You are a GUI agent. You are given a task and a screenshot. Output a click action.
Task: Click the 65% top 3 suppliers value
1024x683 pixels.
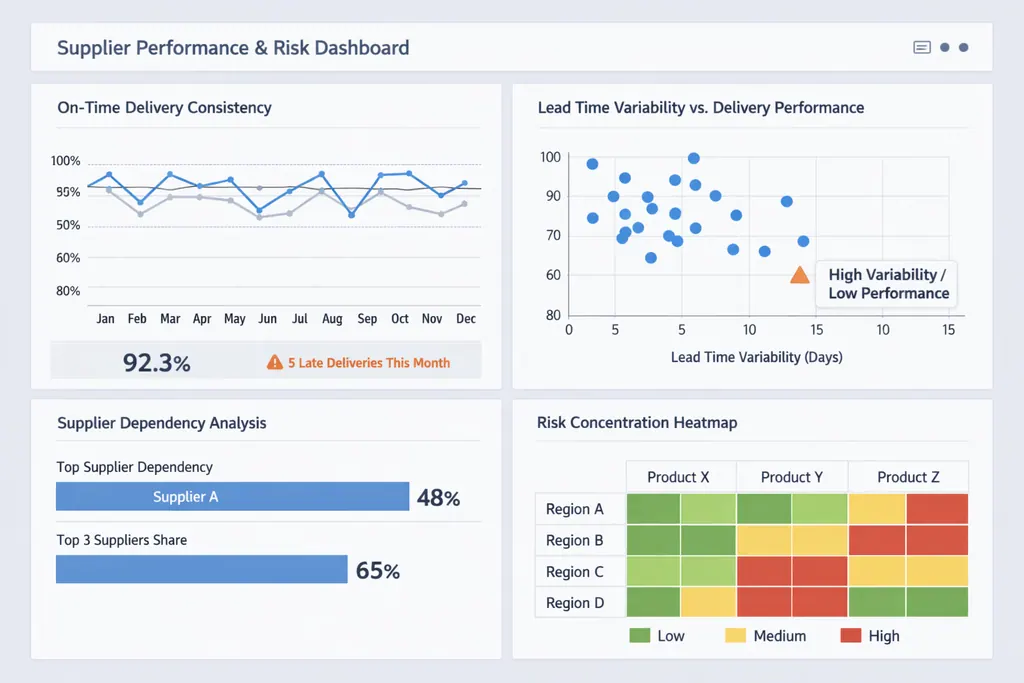(x=377, y=571)
